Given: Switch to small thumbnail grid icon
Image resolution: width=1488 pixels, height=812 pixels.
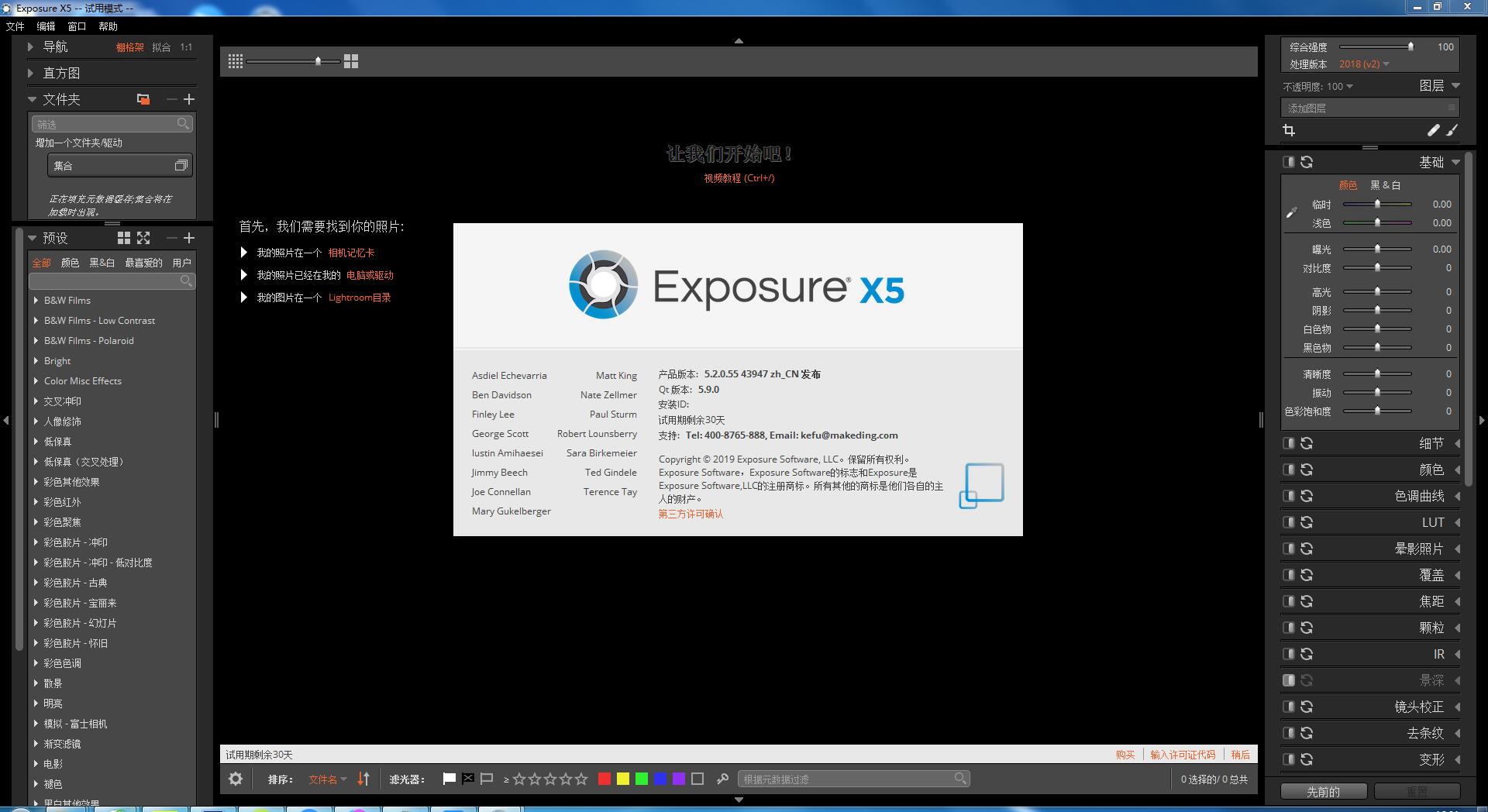Looking at the screenshot, I should 236,61.
